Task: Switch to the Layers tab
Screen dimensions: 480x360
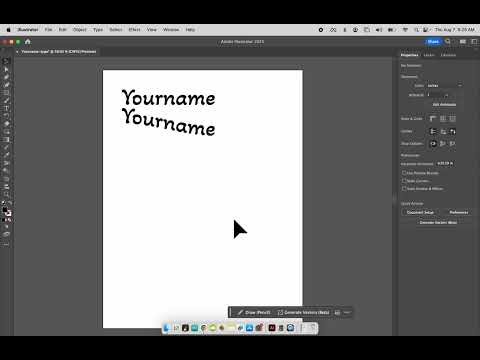Action: [429, 55]
